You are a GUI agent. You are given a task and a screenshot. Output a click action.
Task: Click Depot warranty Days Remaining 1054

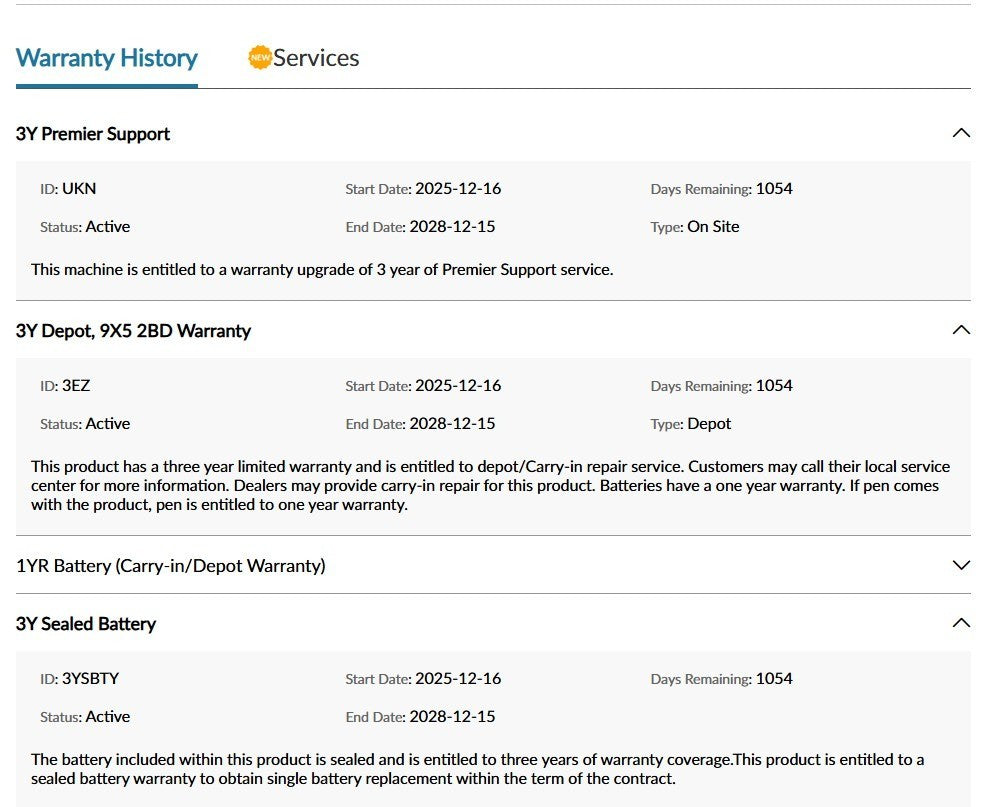click(x=774, y=386)
